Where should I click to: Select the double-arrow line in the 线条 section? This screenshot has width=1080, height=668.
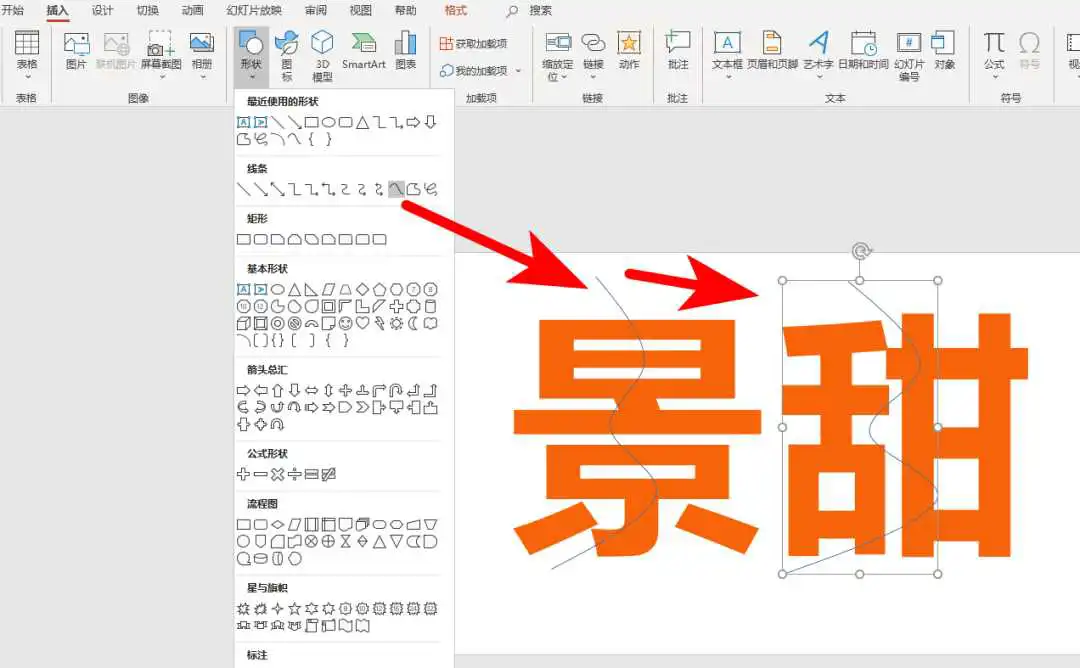click(x=278, y=189)
